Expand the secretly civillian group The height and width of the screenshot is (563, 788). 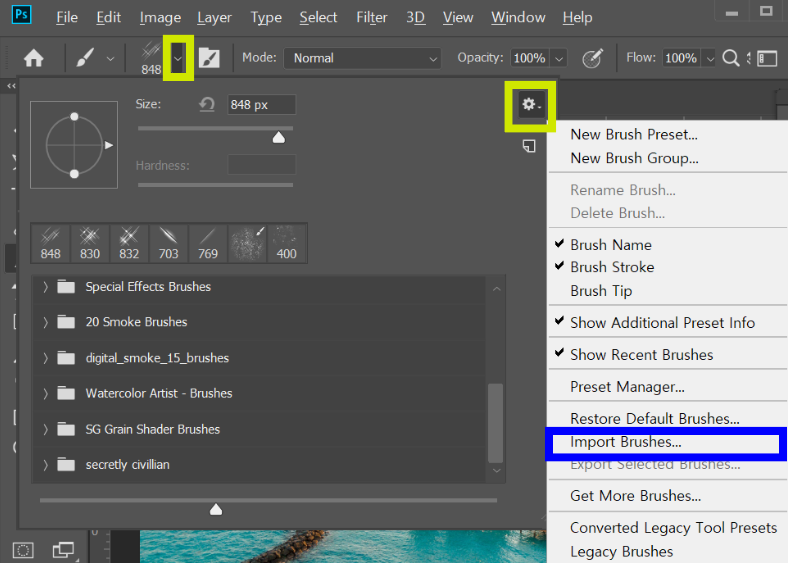tap(45, 465)
